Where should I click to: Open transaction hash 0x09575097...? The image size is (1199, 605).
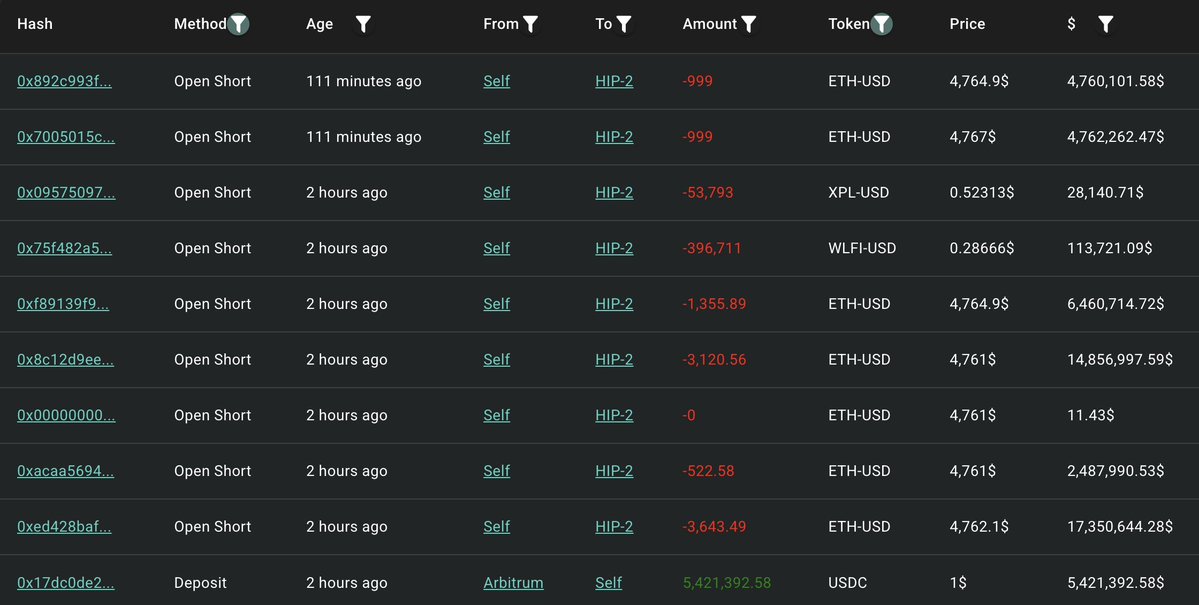click(x=66, y=193)
